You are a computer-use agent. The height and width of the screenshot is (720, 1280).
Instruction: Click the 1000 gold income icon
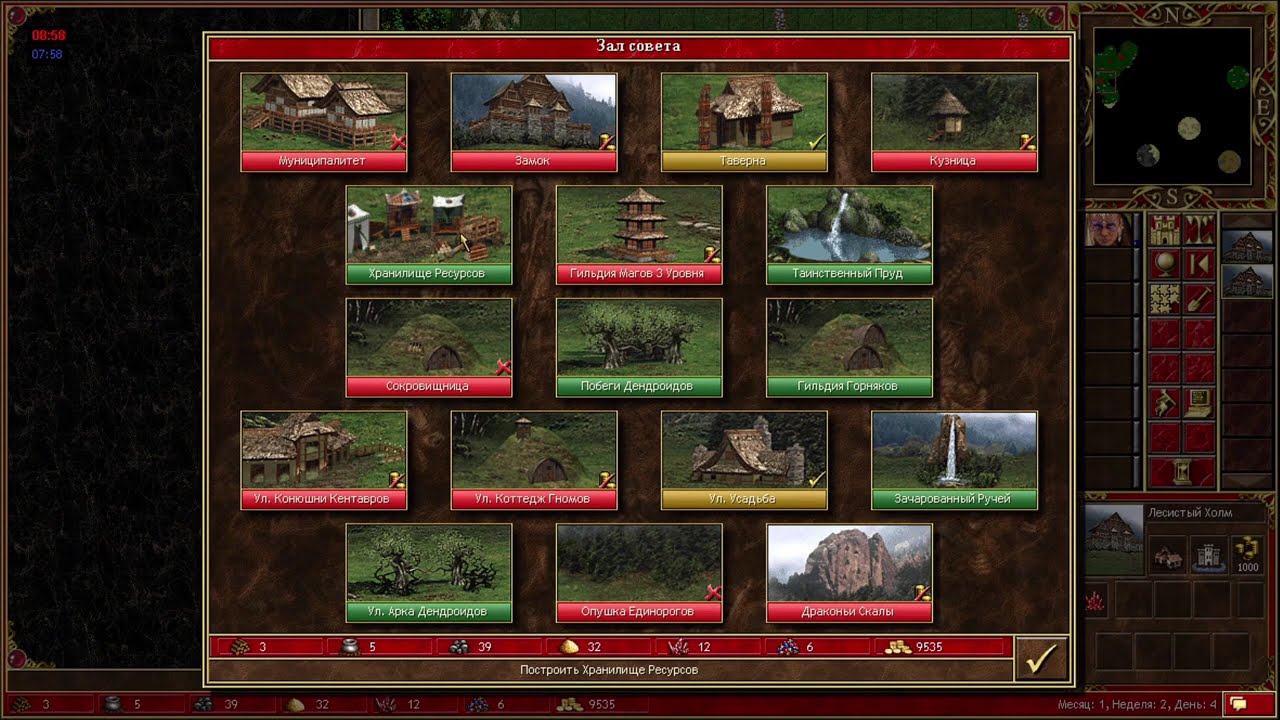(1248, 555)
